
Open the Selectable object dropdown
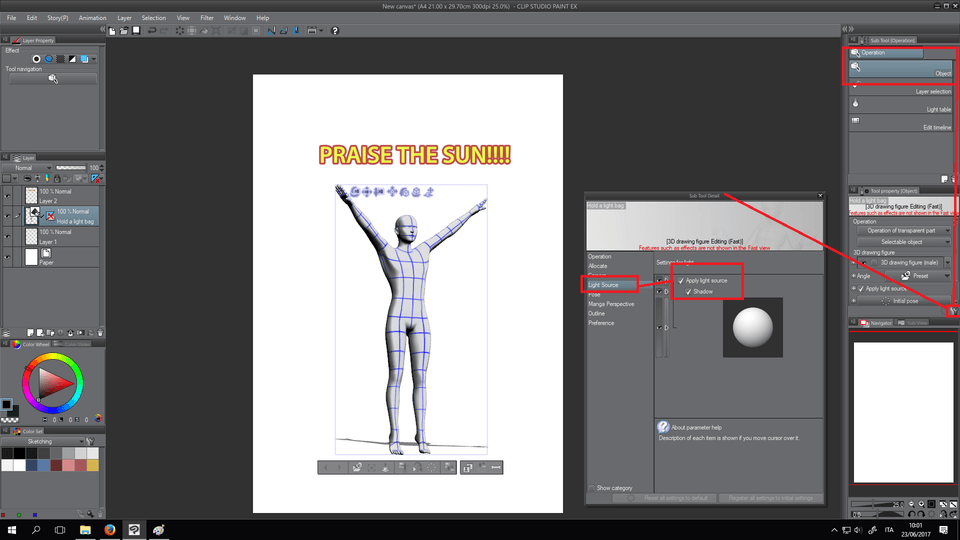click(903, 242)
